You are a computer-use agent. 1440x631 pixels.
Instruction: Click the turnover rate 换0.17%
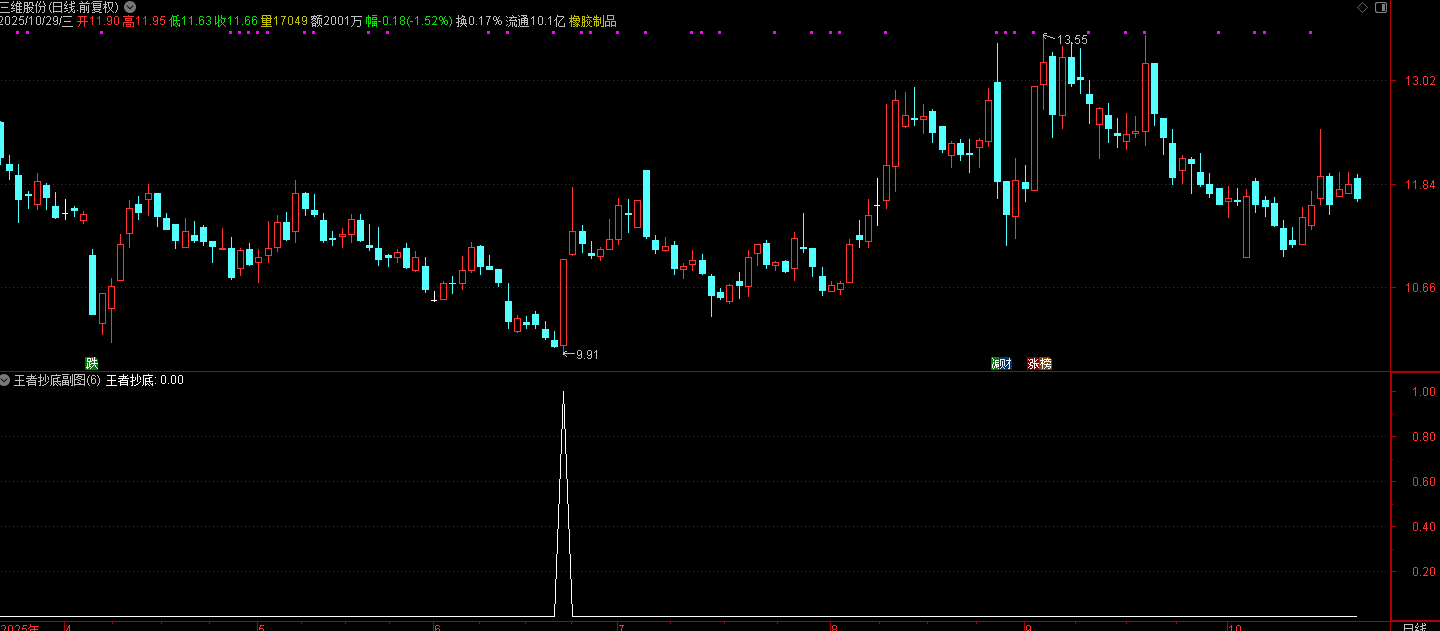(x=479, y=21)
